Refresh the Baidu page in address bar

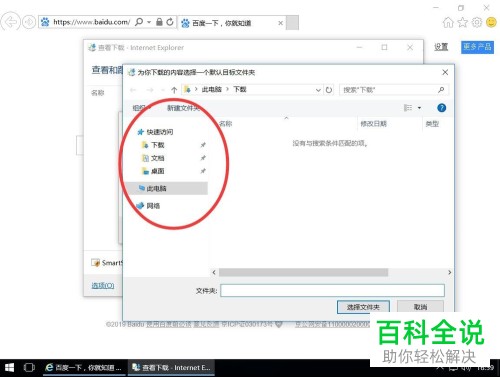[x=170, y=22]
